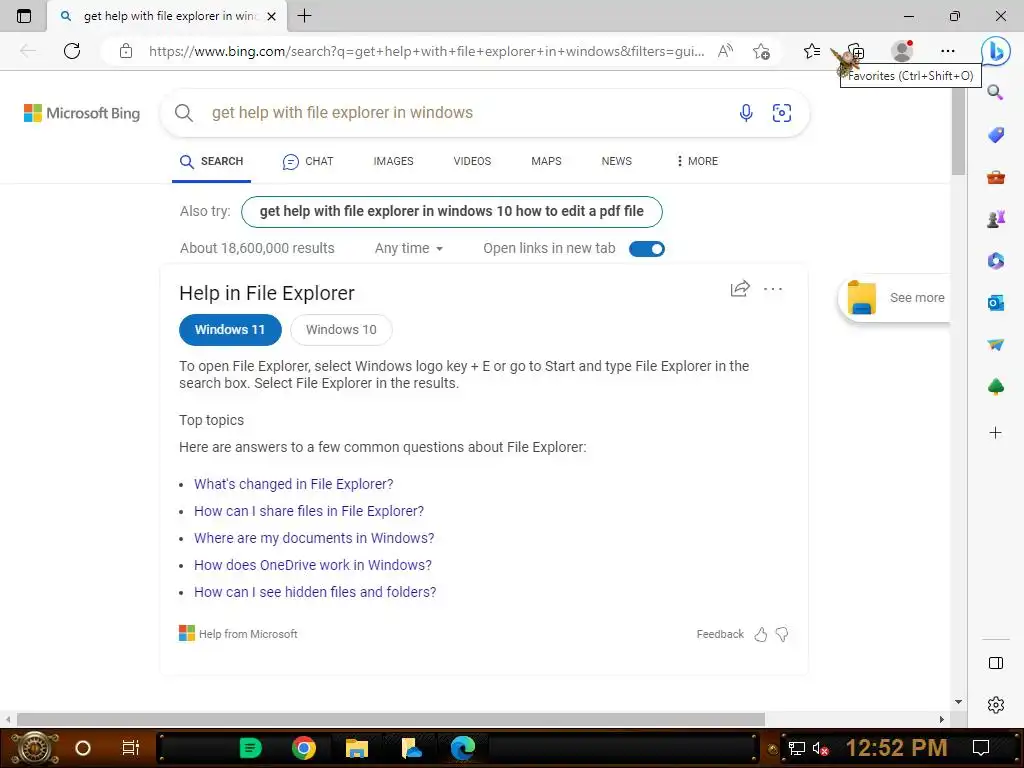Screen dimensions: 1024x768
Task: Open the sidebar Drop paper plane icon
Action: click(x=995, y=344)
